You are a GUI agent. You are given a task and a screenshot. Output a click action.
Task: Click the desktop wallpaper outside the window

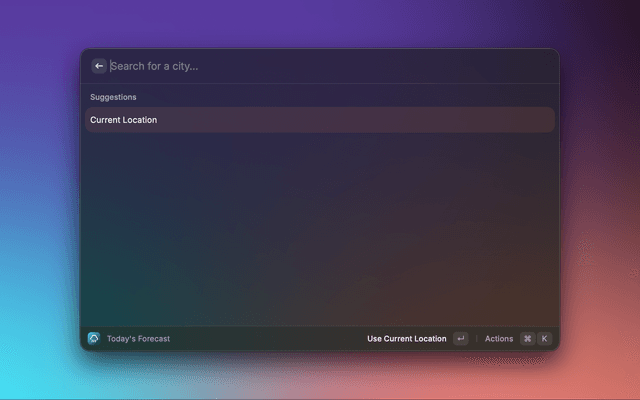coord(40,200)
